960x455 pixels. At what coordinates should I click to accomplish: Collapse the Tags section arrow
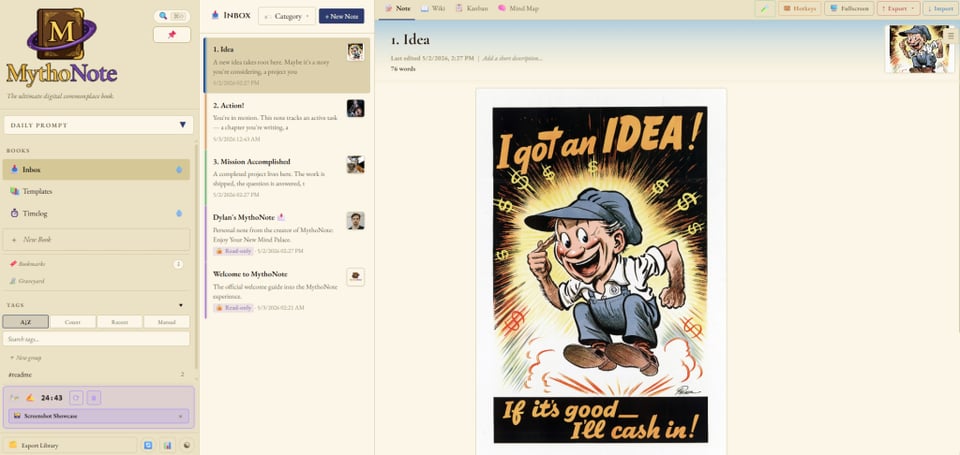[181, 305]
